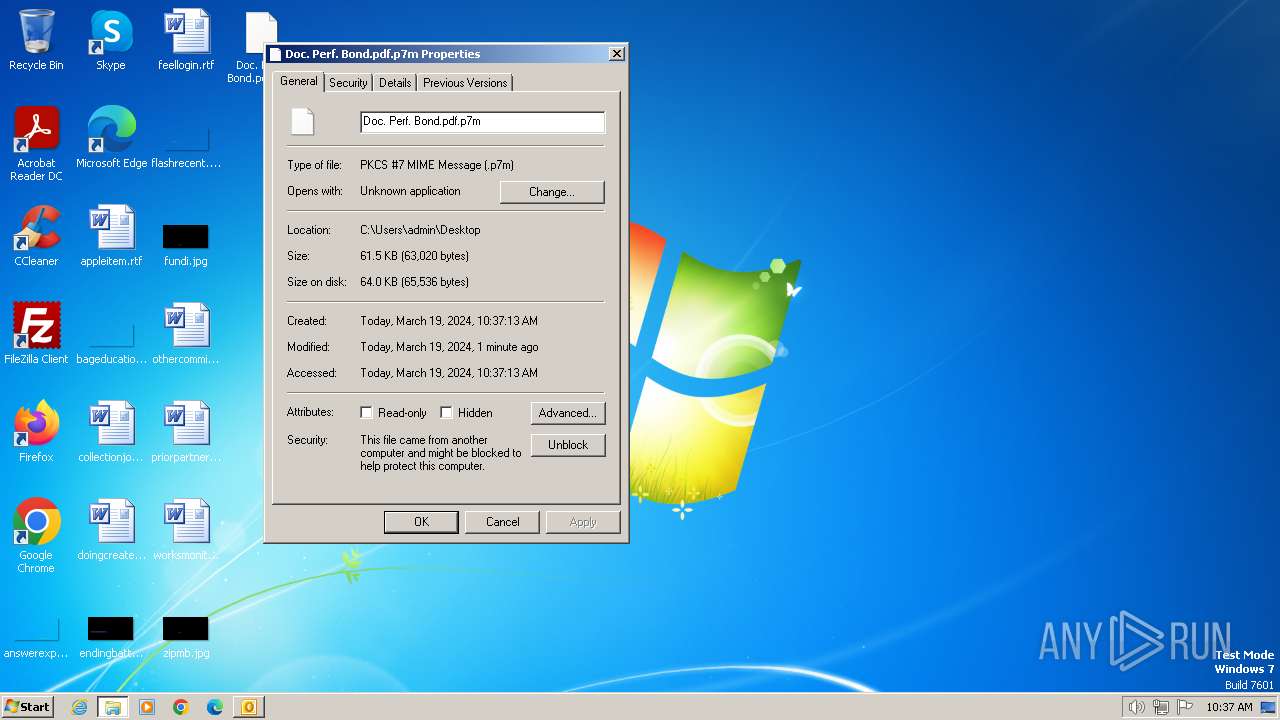Open Windows Media Player taskbar icon

147,707
